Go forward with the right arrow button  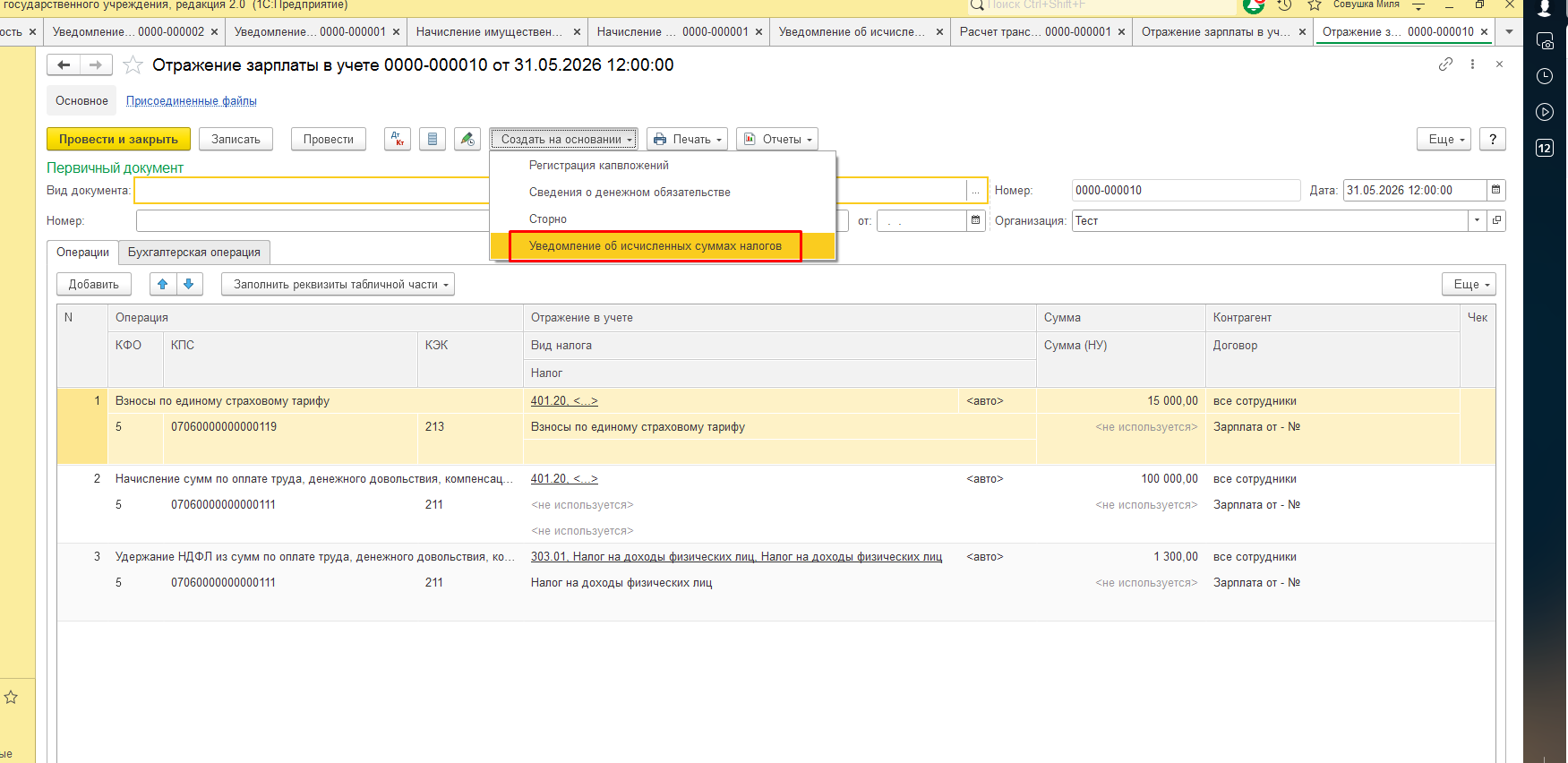pyautogui.click(x=96, y=64)
